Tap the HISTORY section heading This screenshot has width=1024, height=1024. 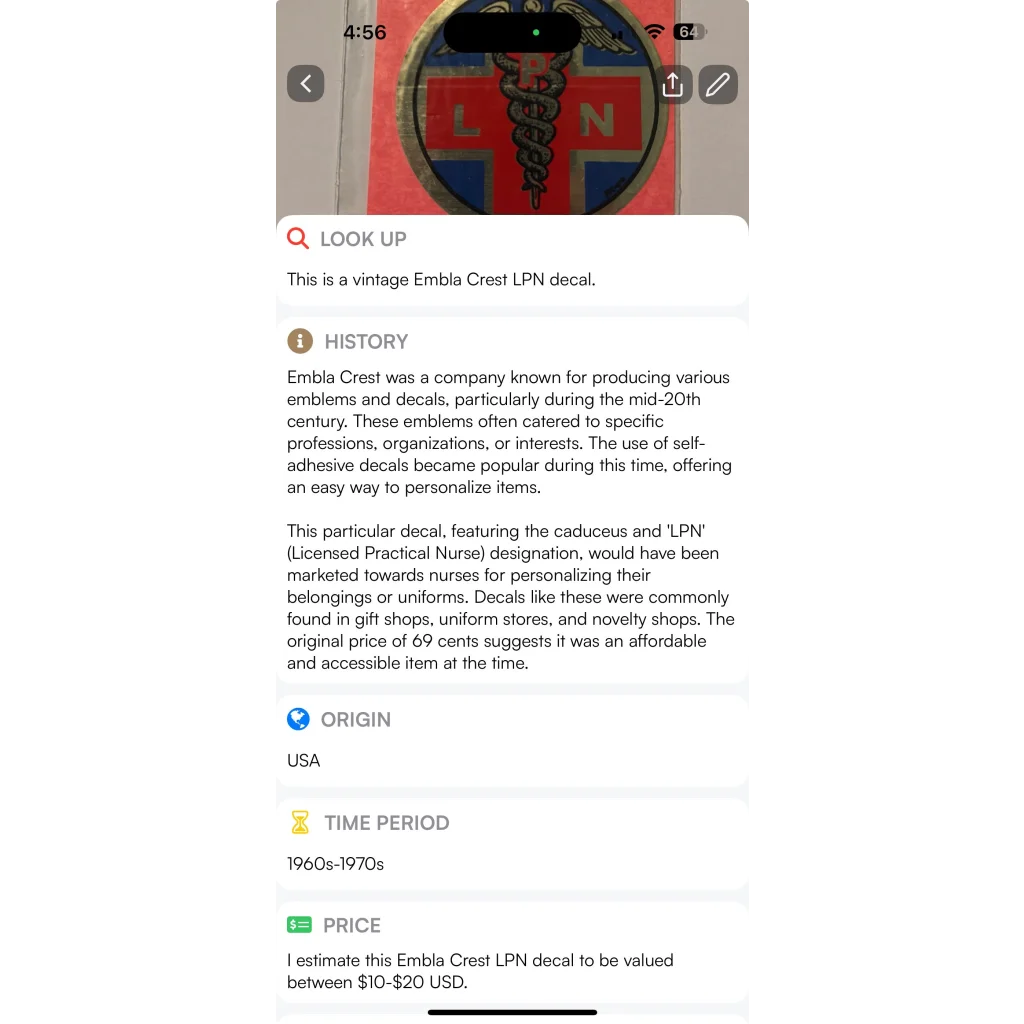coord(366,342)
